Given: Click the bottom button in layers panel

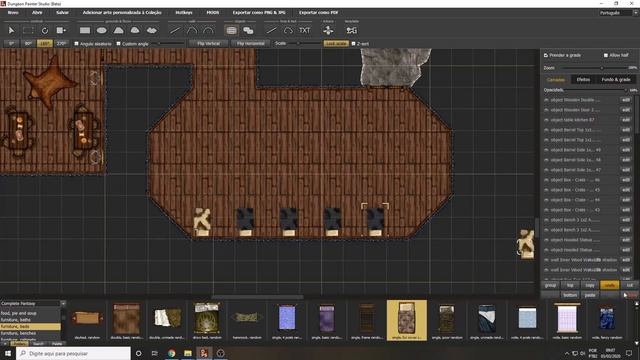Looking at the screenshot, I should pyautogui.click(x=570, y=295).
